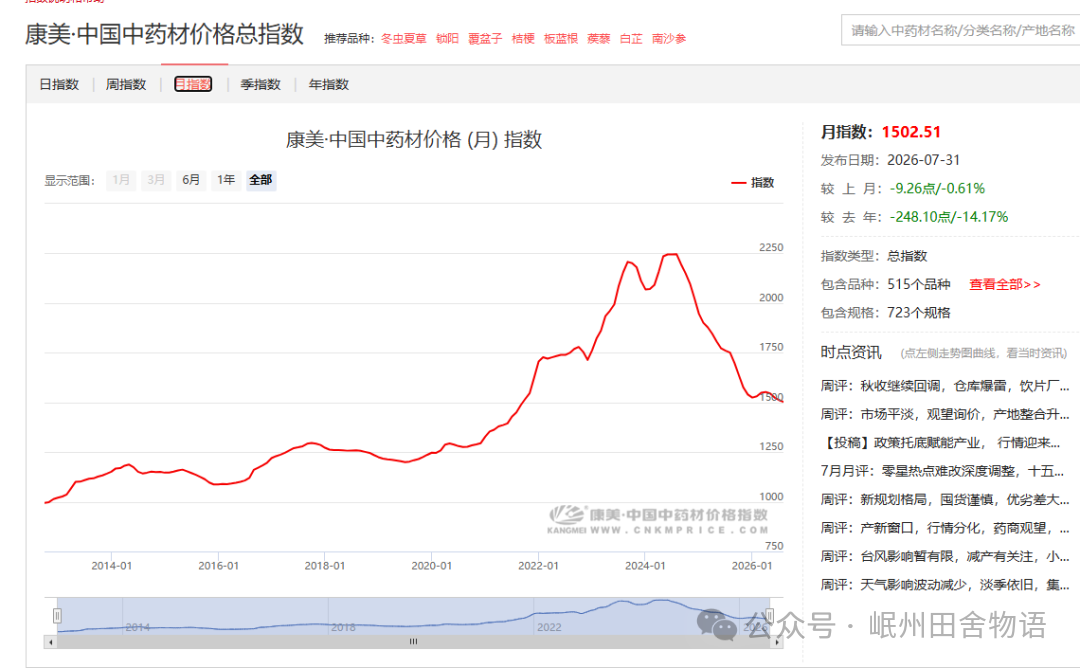This screenshot has height=668, width=1080.
Task: Open recommended variety 锁阳
Action: 447,39
